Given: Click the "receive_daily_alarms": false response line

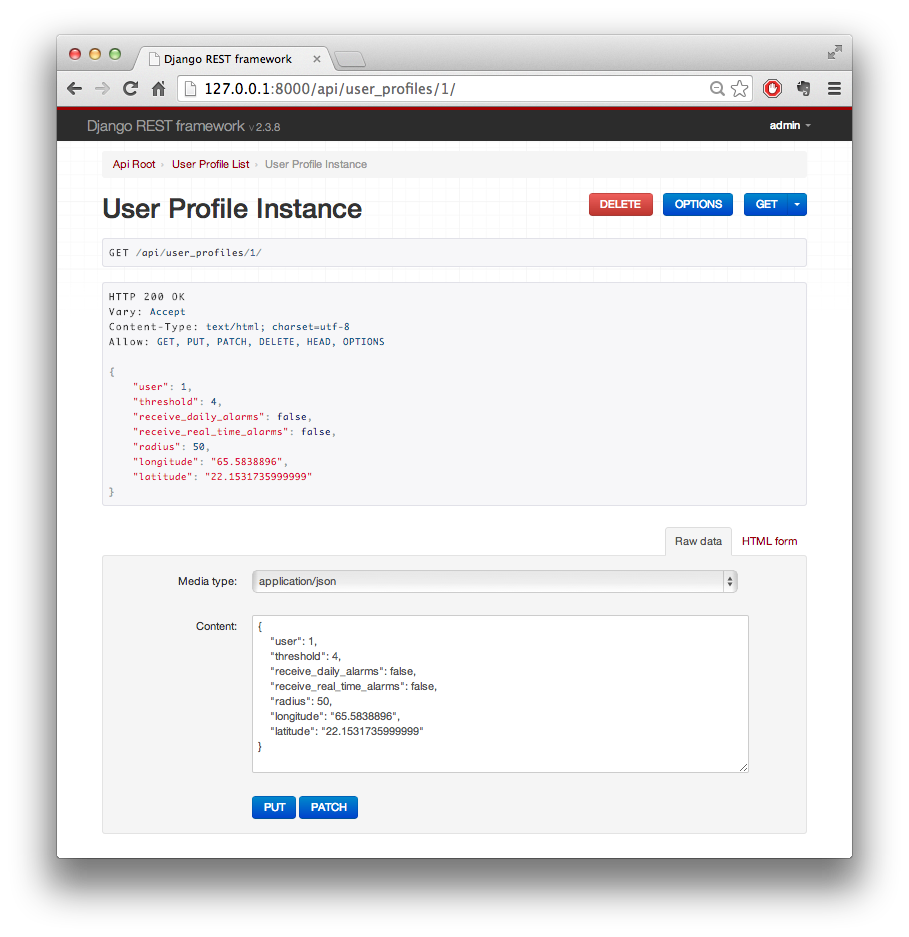Looking at the screenshot, I should 222,417.
